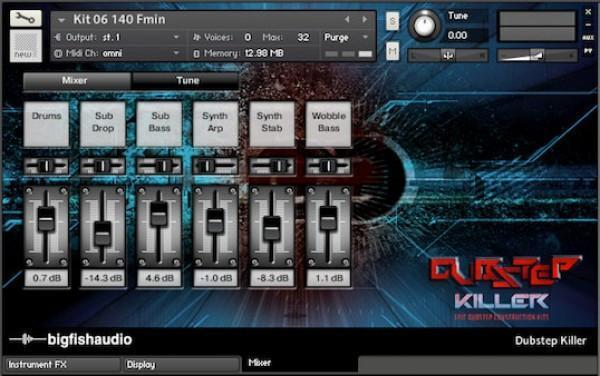Click the 'new' instrument thumbnail icon
The width and height of the screenshot is (600, 376).
[26, 46]
